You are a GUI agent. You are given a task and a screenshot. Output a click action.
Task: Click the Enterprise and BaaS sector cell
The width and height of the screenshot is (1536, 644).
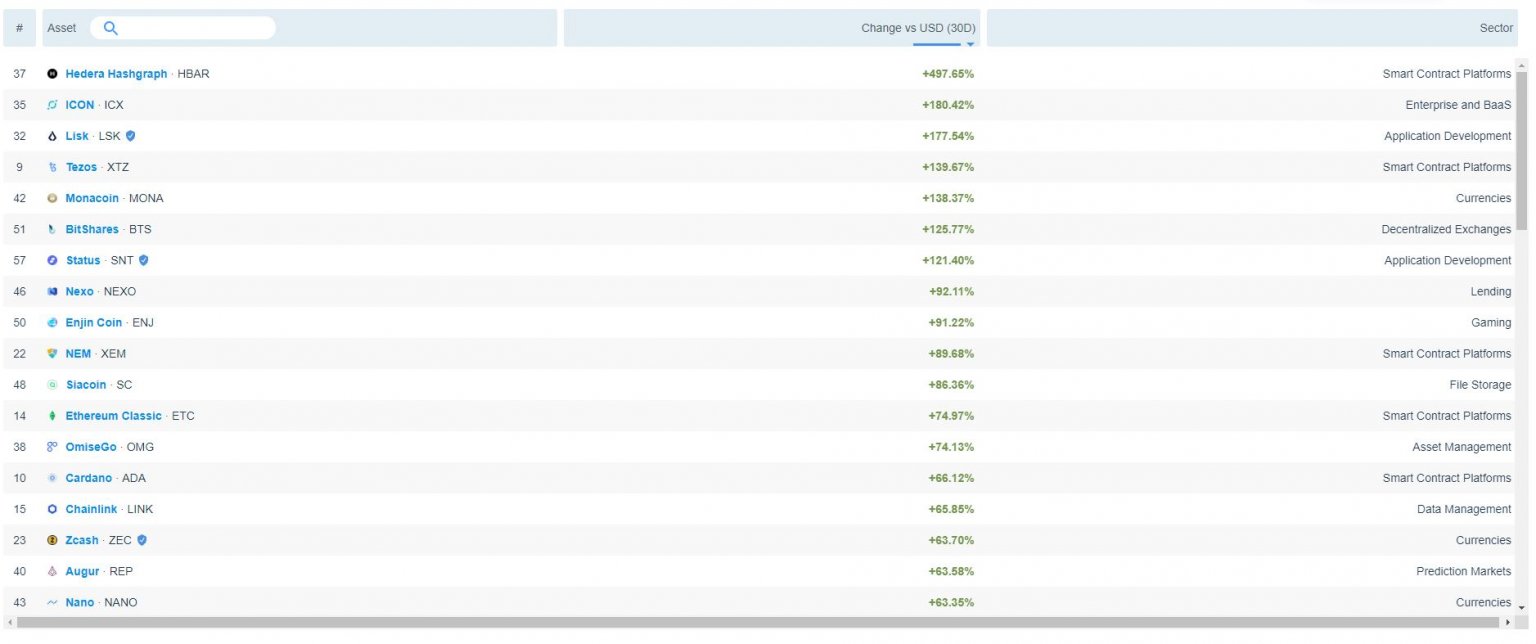pos(1458,105)
